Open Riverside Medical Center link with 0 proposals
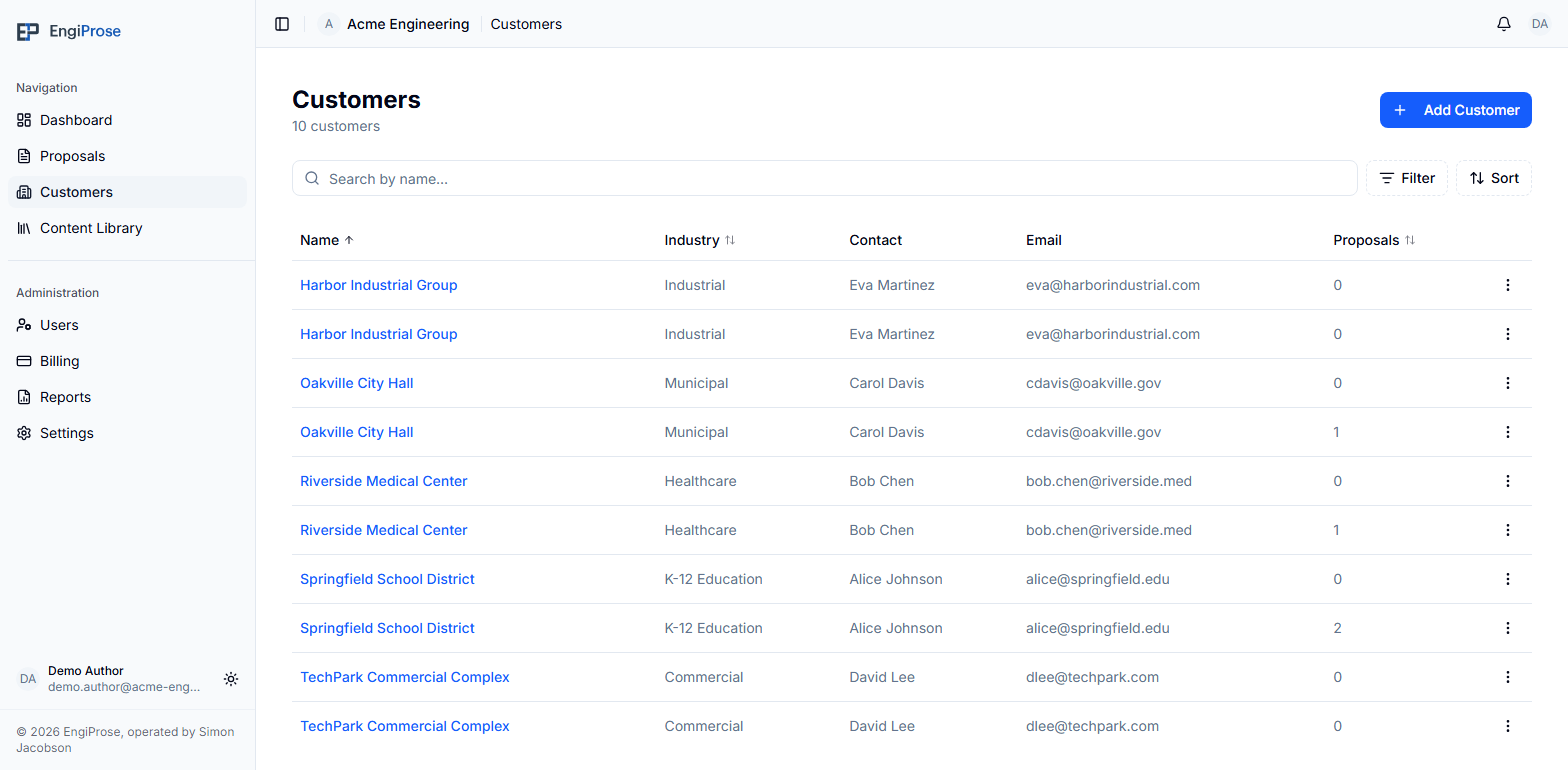The width and height of the screenshot is (1568, 770). pos(384,481)
